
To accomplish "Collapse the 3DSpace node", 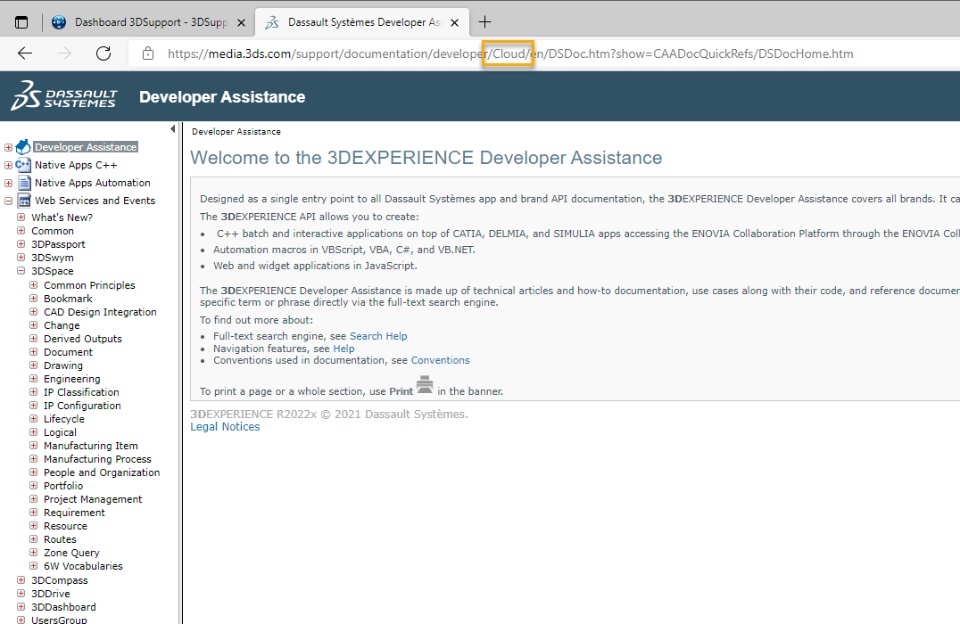I will tap(21, 271).
